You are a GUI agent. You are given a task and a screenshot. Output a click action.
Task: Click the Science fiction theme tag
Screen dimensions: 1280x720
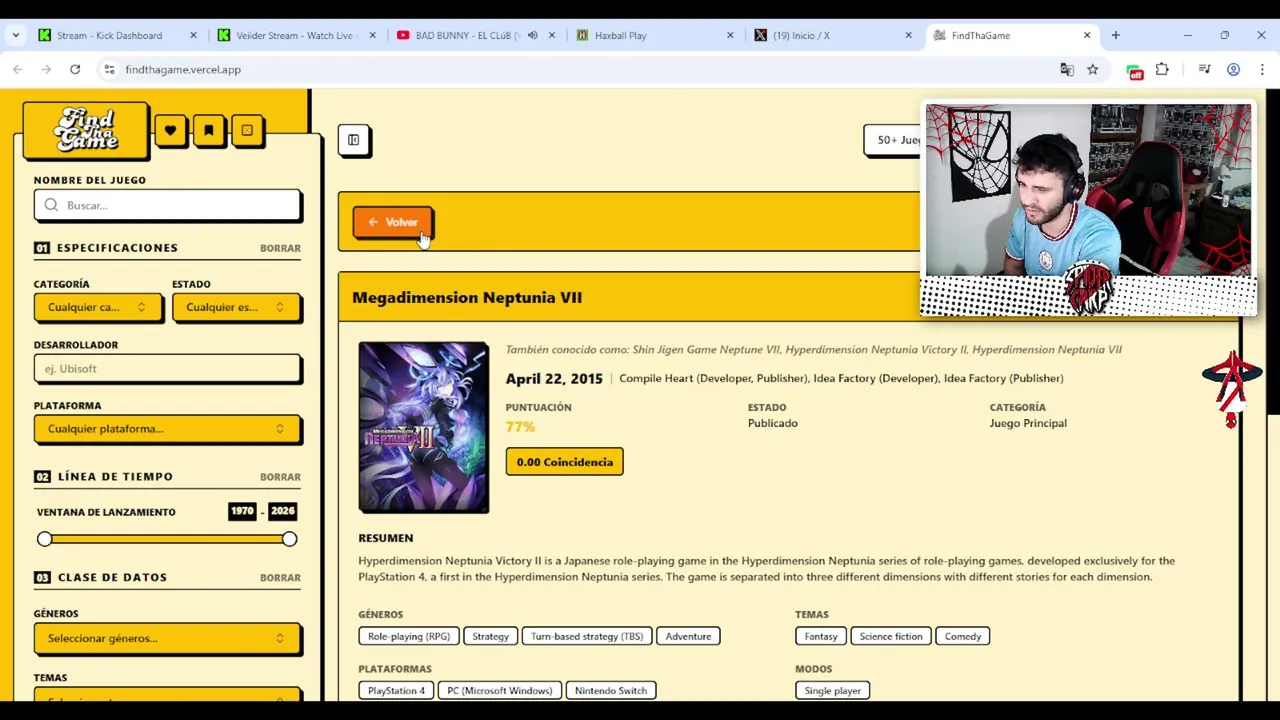pyautogui.click(x=891, y=636)
